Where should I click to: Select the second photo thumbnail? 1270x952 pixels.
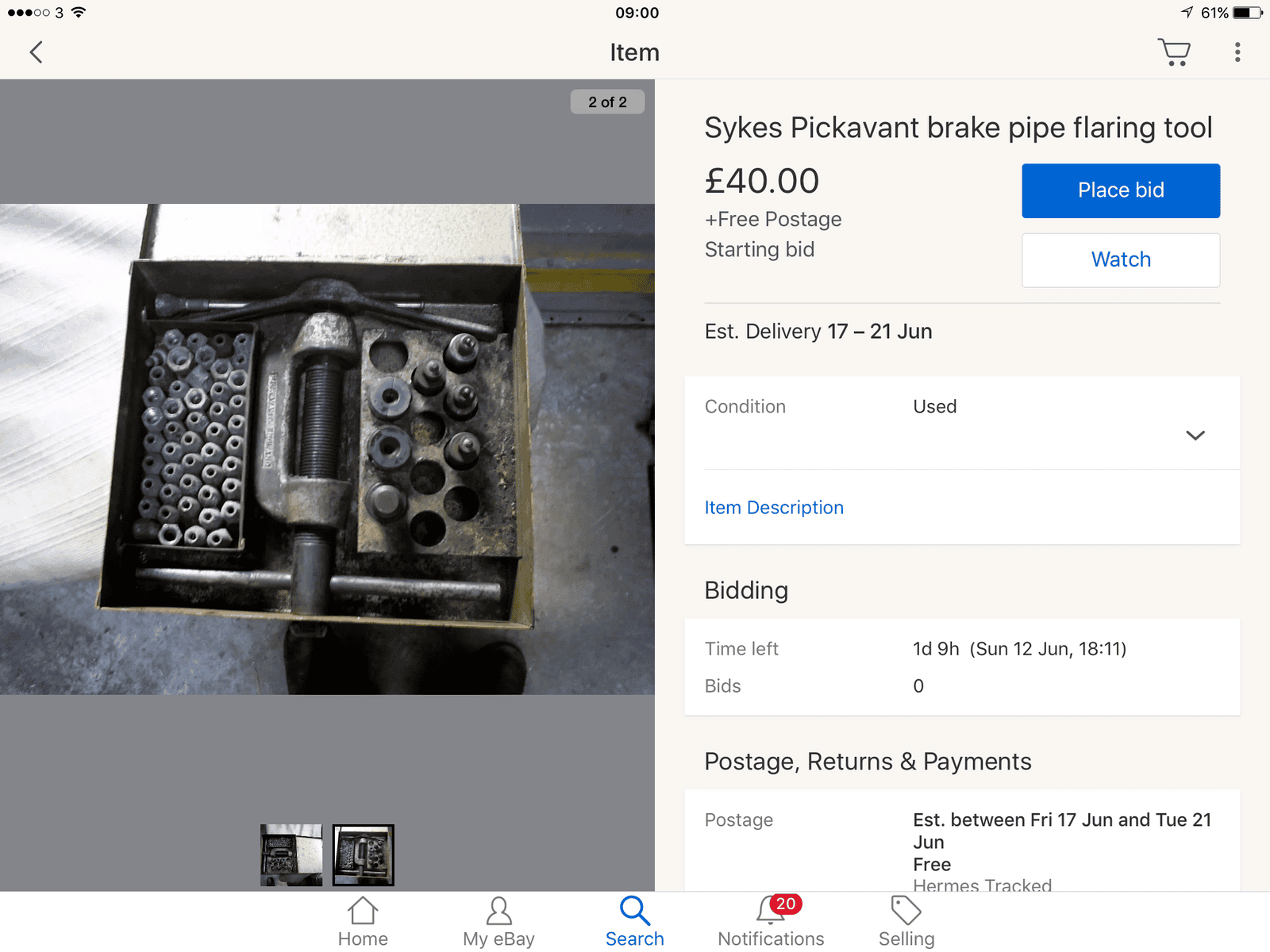363,855
